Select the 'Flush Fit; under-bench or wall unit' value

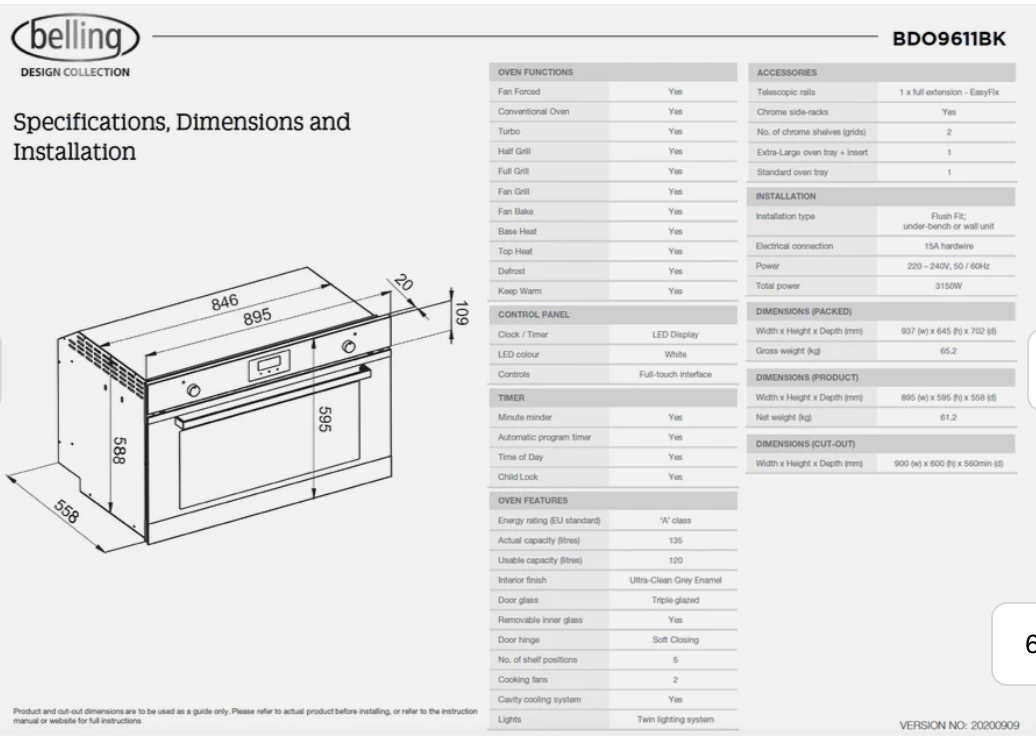(x=949, y=221)
